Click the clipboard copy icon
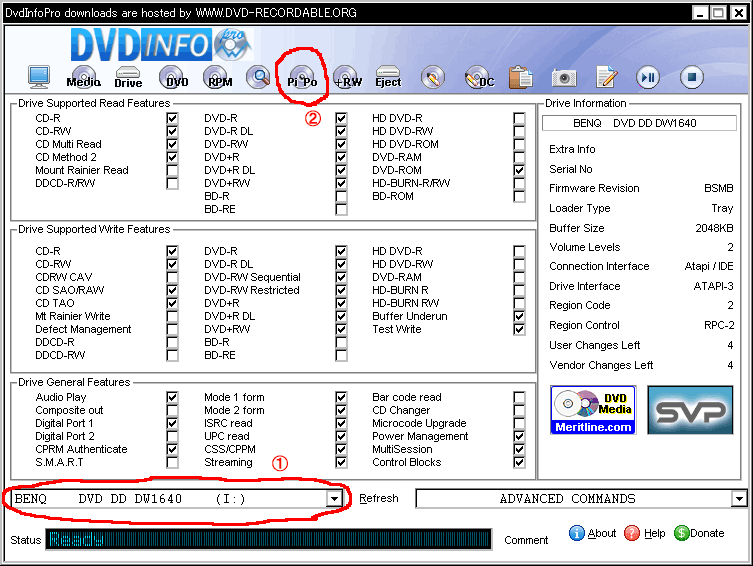Viewport: 753px width, 566px height. coord(521,77)
